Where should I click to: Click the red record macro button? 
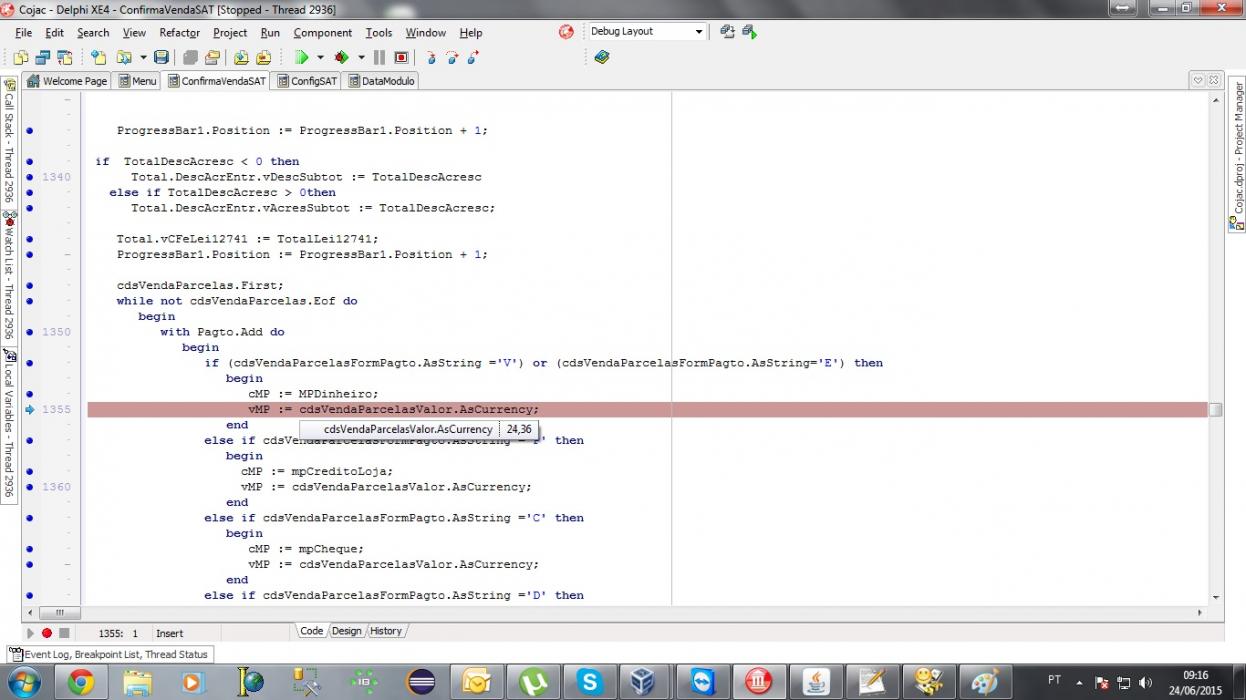(46, 633)
